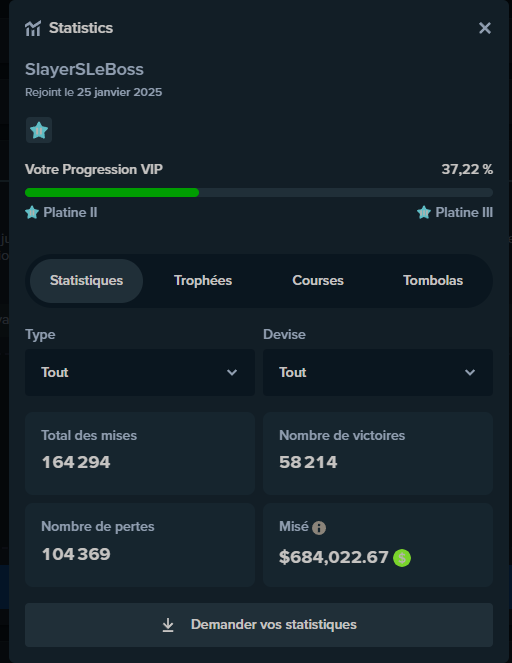Click Demander vos statistiques button
The width and height of the screenshot is (512, 663).
(x=259, y=625)
